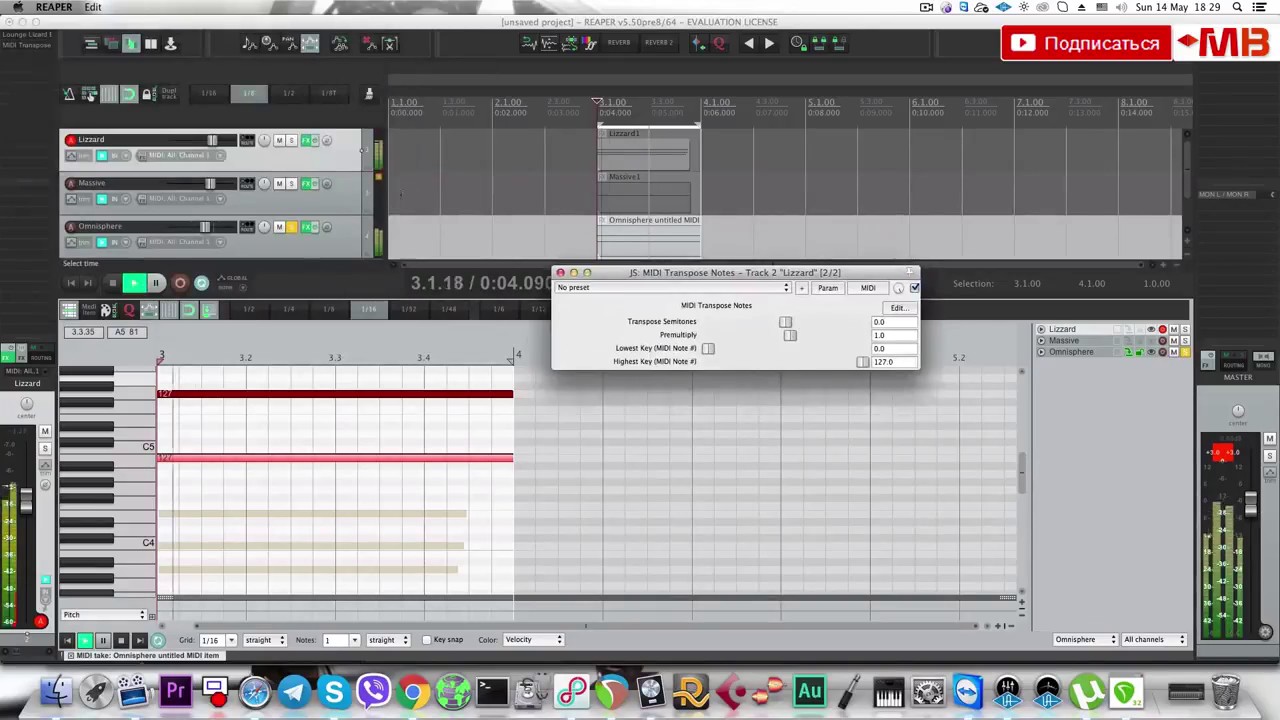The width and height of the screenshot is (1280, 720).
Task: Pause playback in the main transport
Action: 156,283
